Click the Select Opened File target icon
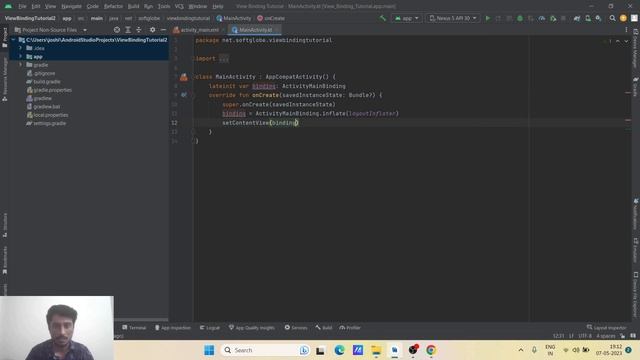Screen dimensions: 640x360 [x=117, y=30]
